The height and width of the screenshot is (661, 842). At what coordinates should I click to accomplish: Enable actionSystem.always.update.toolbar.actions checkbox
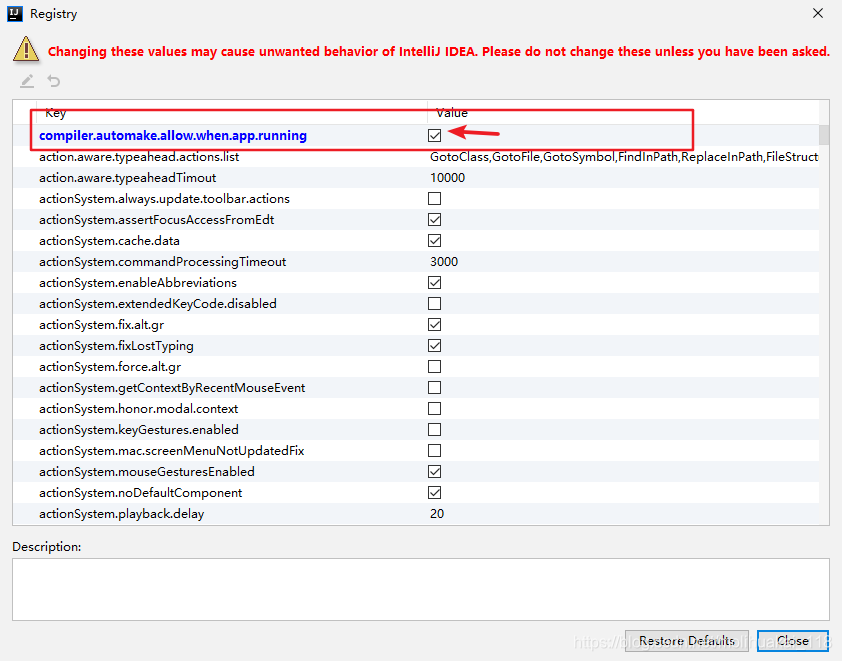[434, 199]
